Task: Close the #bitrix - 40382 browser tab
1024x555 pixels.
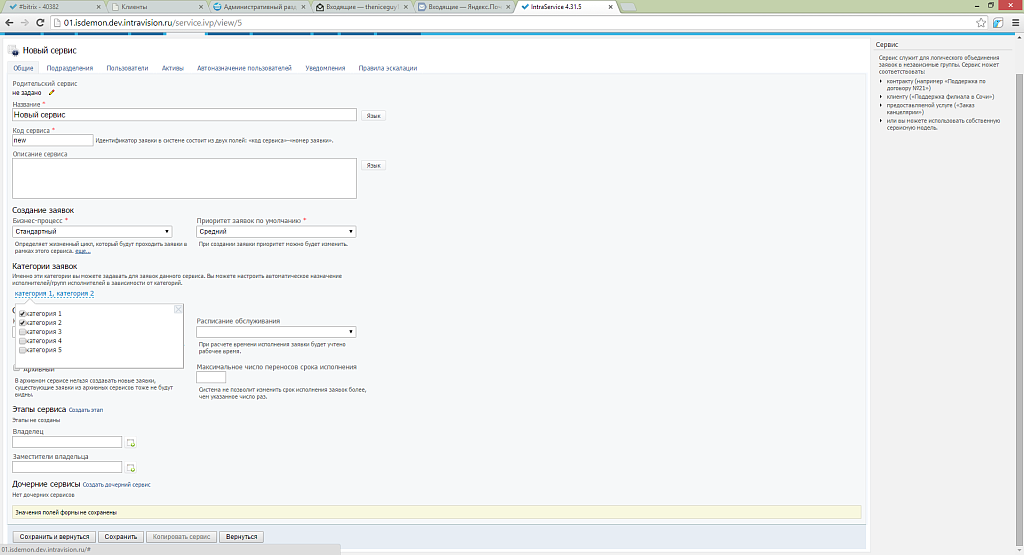Action: (99, 7)
